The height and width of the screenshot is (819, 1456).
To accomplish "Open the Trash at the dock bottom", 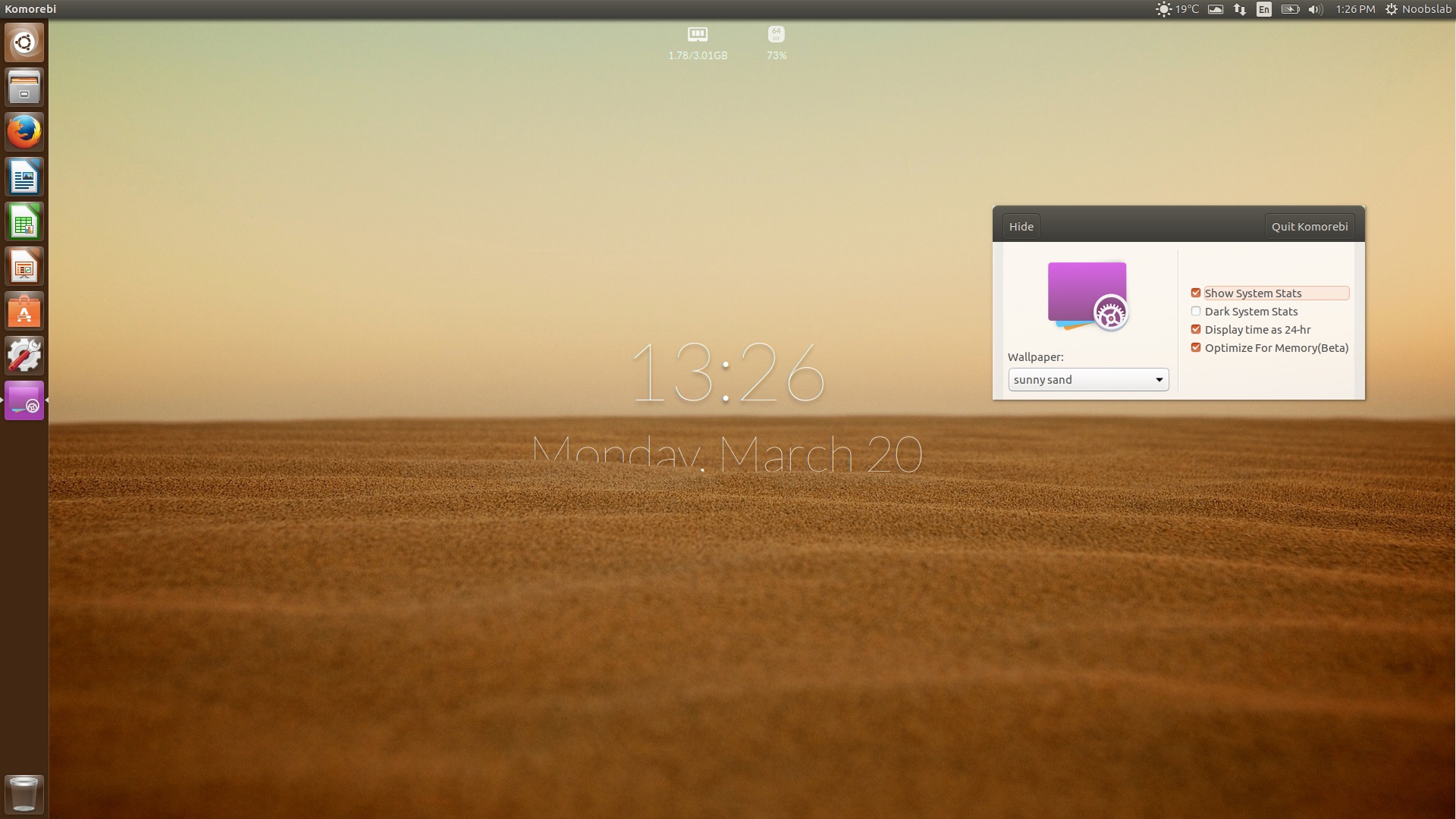I will (x=24, y=794).
